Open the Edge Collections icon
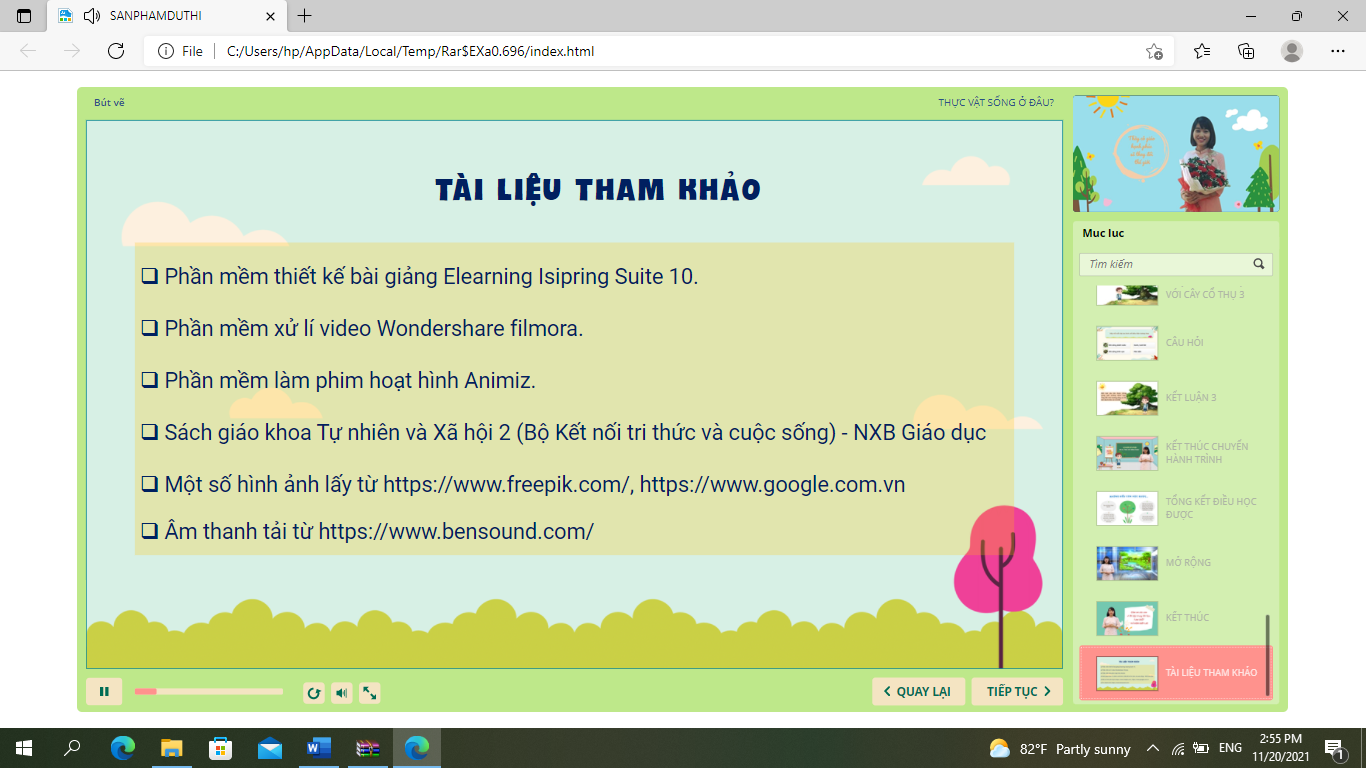Screen dimensions: 1366x768 1246,51
